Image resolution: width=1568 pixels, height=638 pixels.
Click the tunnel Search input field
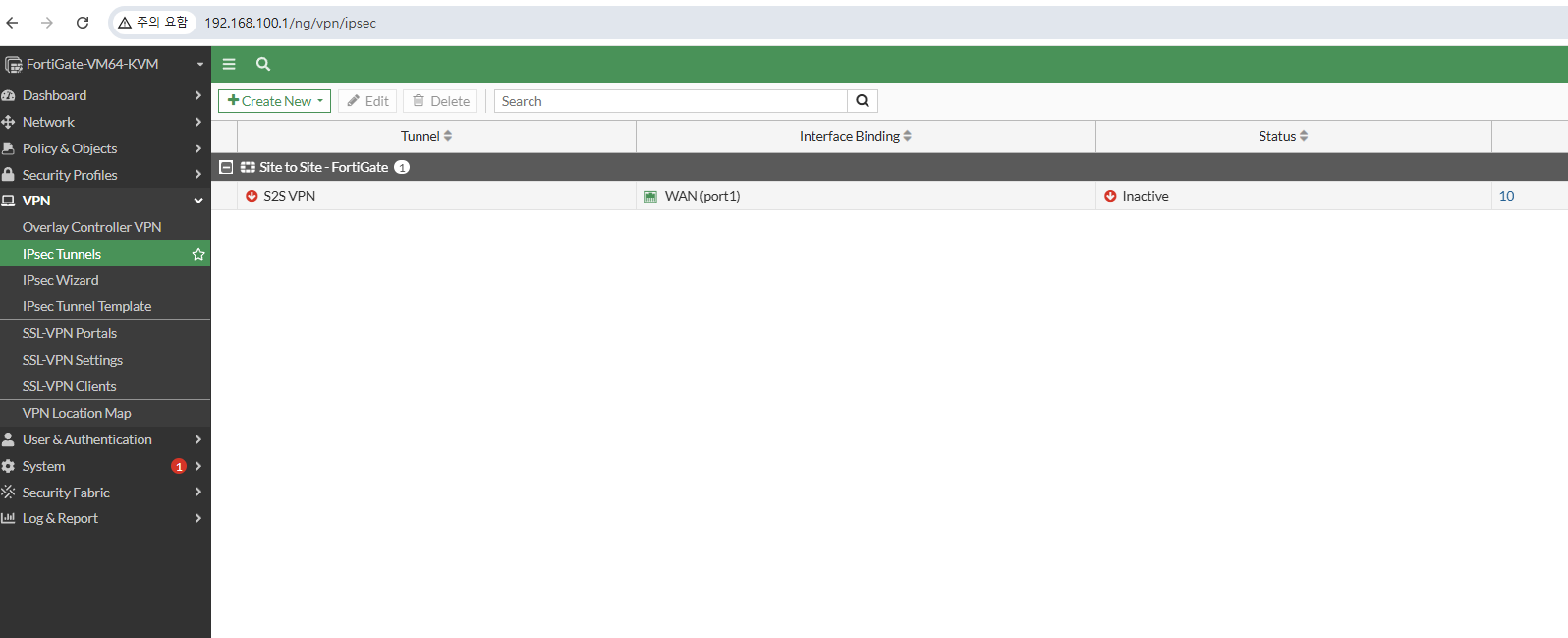[671, 101]
